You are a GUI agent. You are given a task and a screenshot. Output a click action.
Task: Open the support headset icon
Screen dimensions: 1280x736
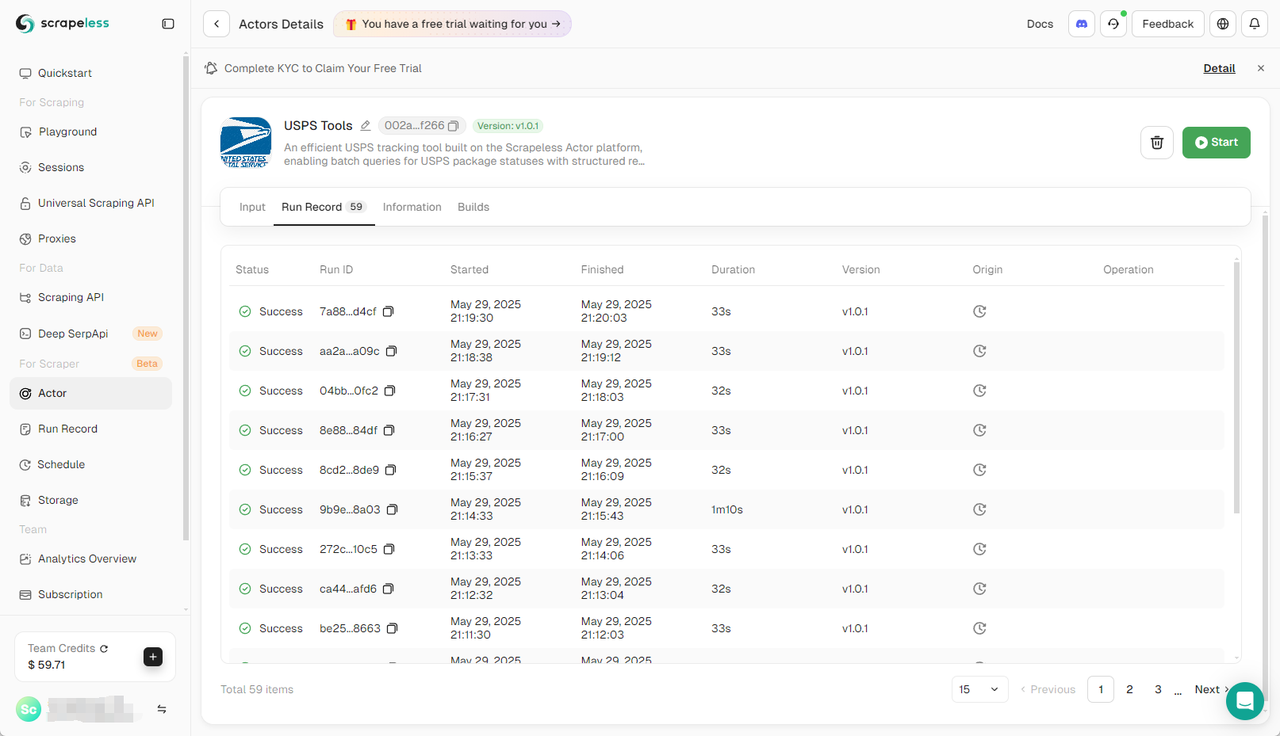click(1114, 24)
